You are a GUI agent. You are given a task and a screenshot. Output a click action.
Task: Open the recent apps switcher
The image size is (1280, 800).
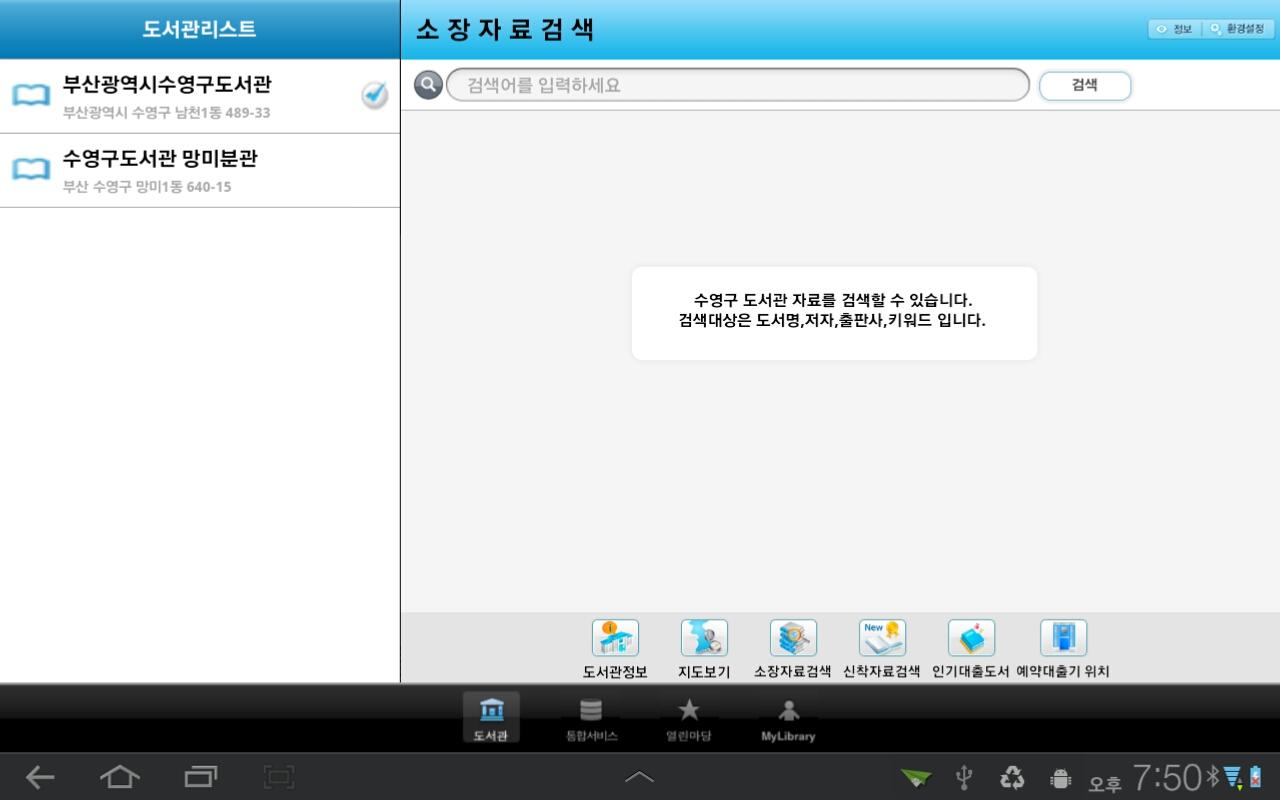pyautogui.click(x=201, y=777)
